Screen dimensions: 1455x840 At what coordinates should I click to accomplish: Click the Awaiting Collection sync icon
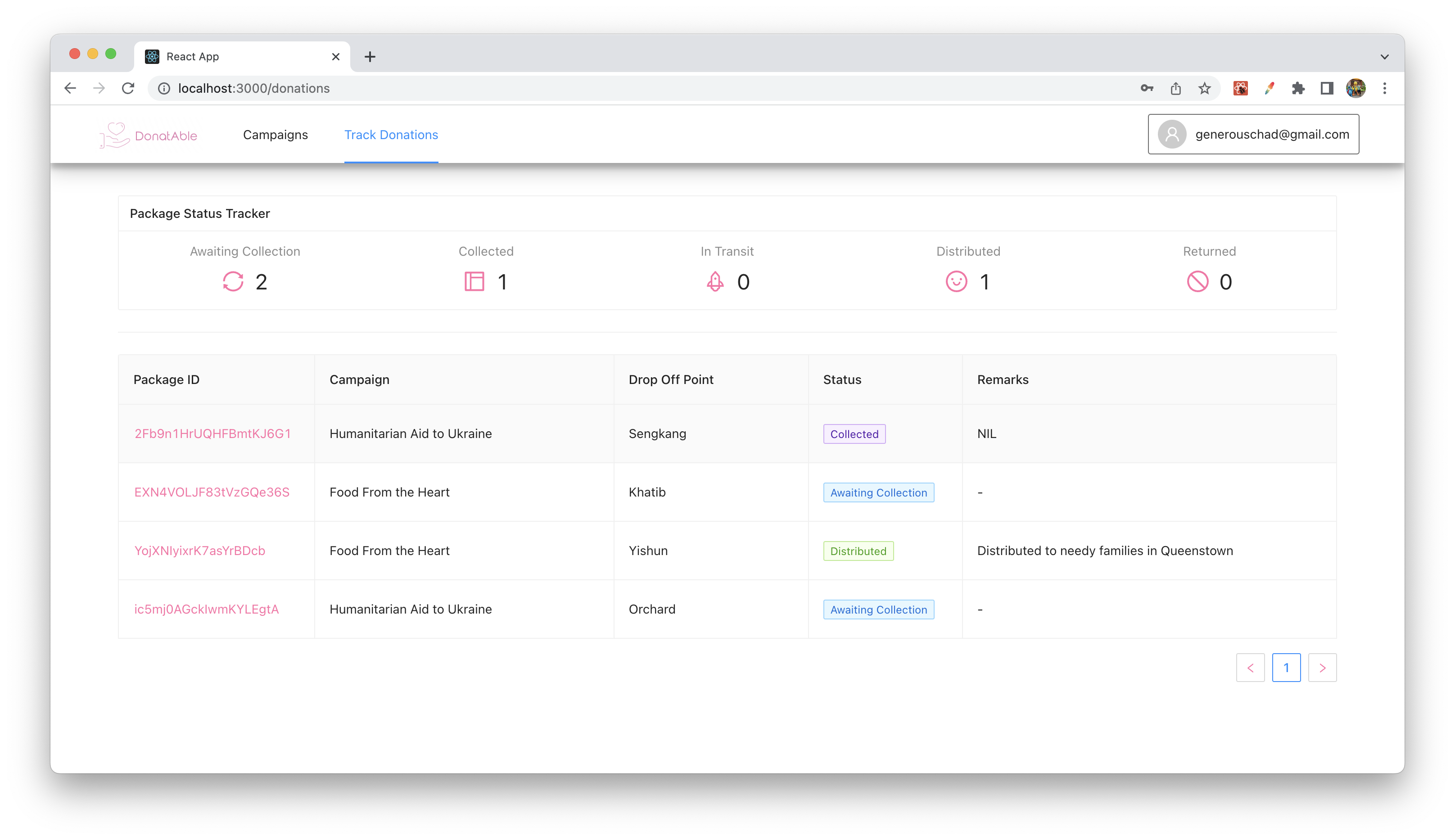click(x=233, y=281)
